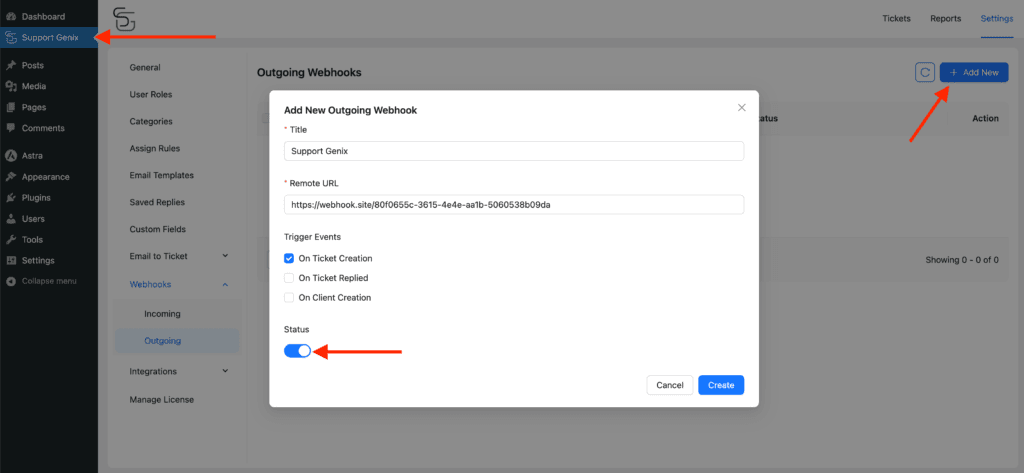The width and height of the screenshot is (1024, 473).
Task: Click the Cancel button
Action: coord(669,385)
